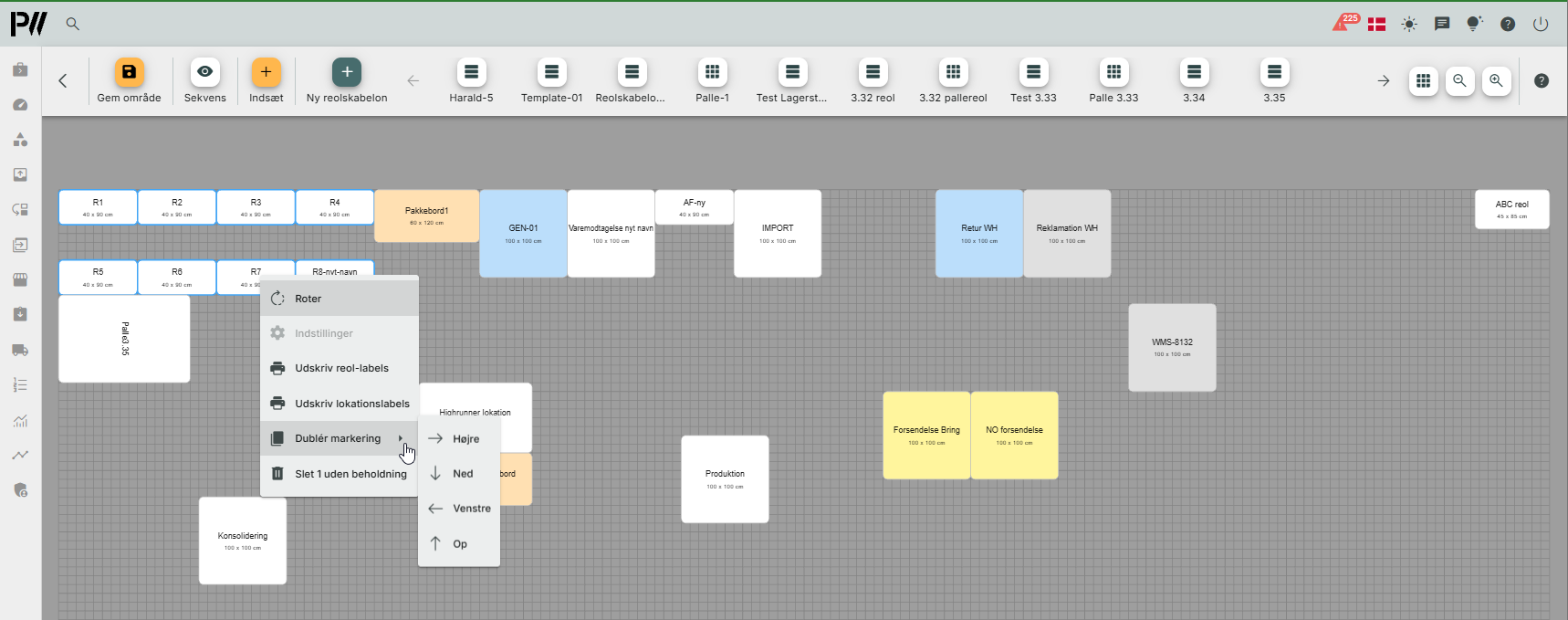The height and width of the screenshot is (620, 1568).
Task: Select the Produktion block
Action: [725, 479]
